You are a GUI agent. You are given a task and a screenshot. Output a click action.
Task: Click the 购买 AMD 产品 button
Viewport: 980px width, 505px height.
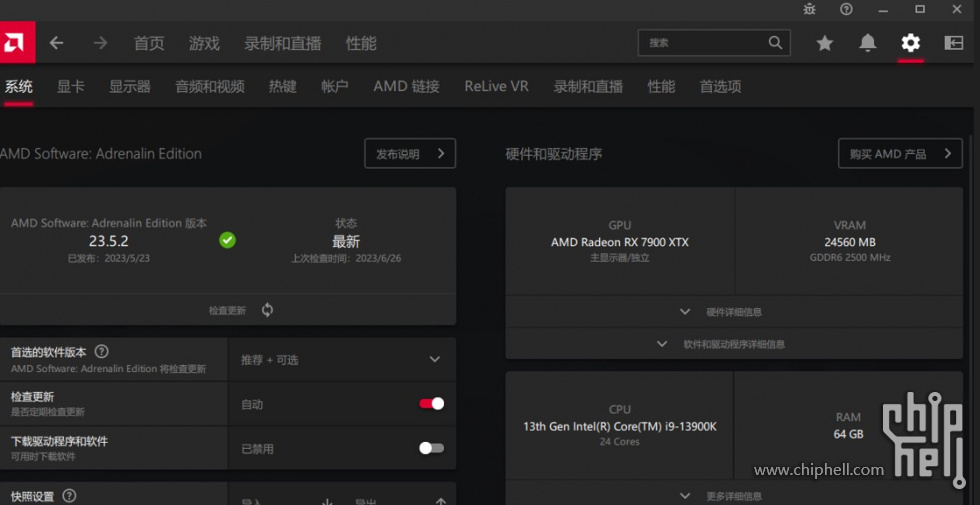coord(900,154)
